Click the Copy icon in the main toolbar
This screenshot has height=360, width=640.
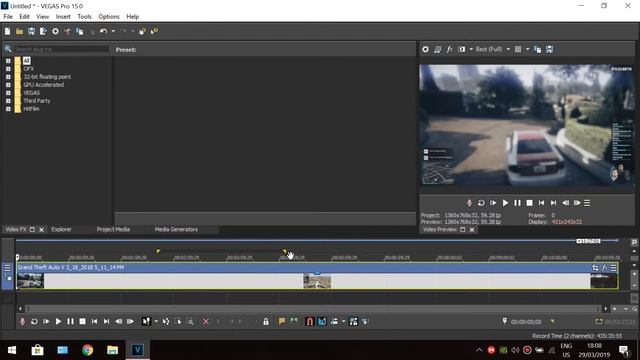80,31
